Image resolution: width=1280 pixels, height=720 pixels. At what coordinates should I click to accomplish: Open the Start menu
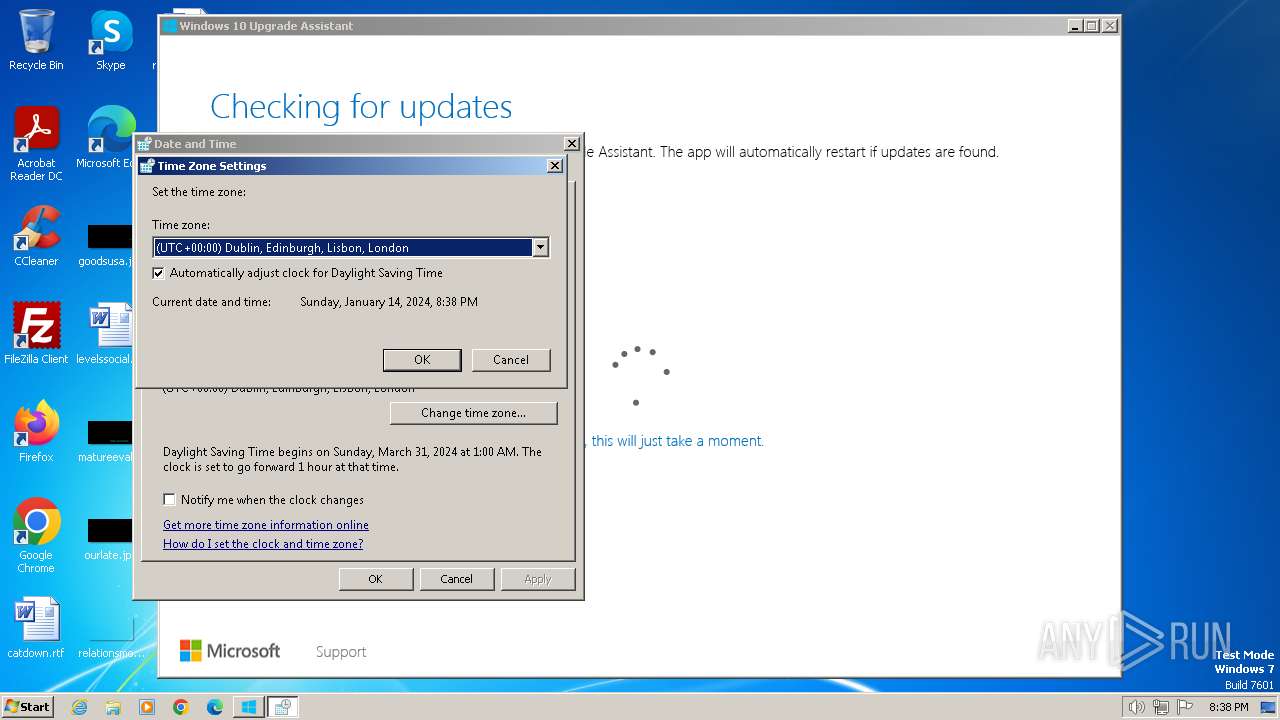[x=27, y=707]
